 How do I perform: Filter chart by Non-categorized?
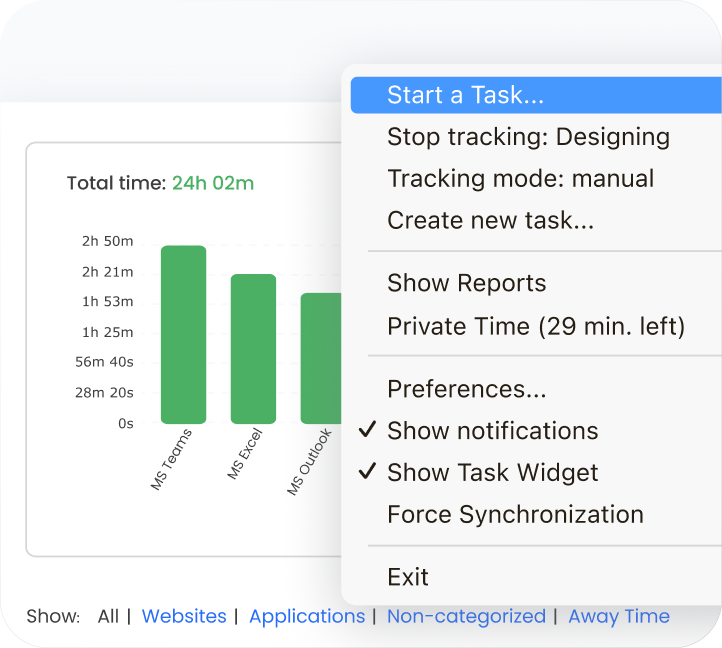[466, 616]
